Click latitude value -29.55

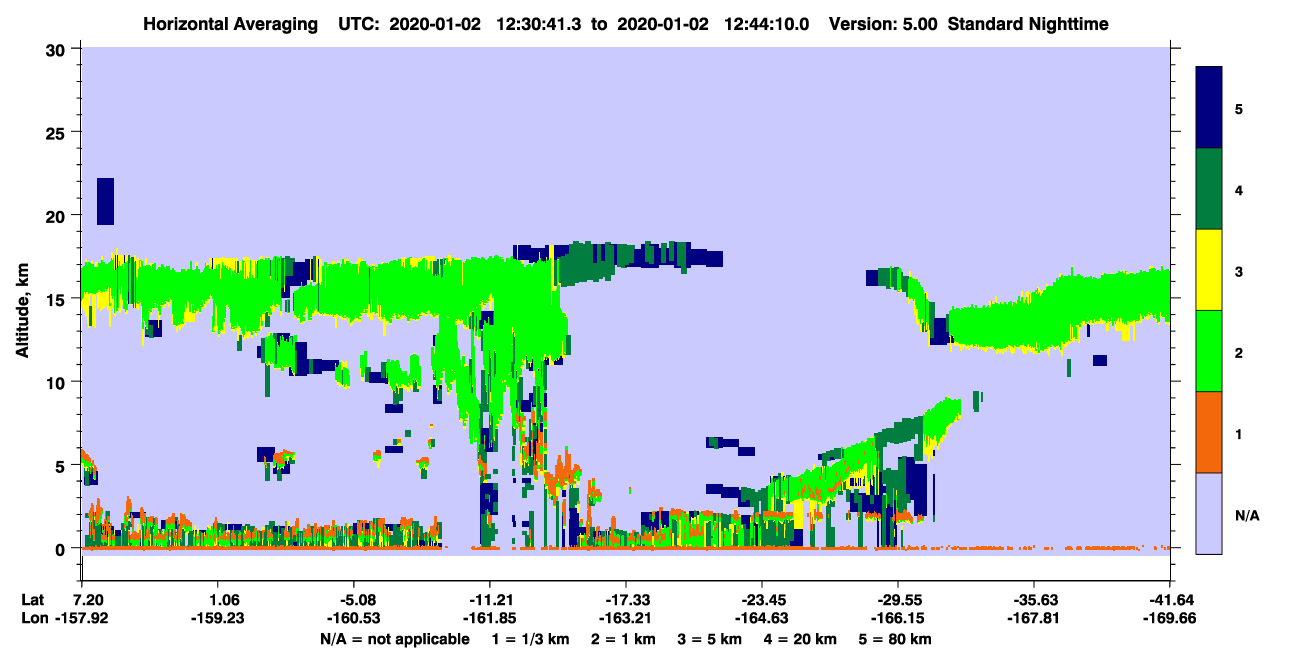pyautogui.click(x=897, y=600)
